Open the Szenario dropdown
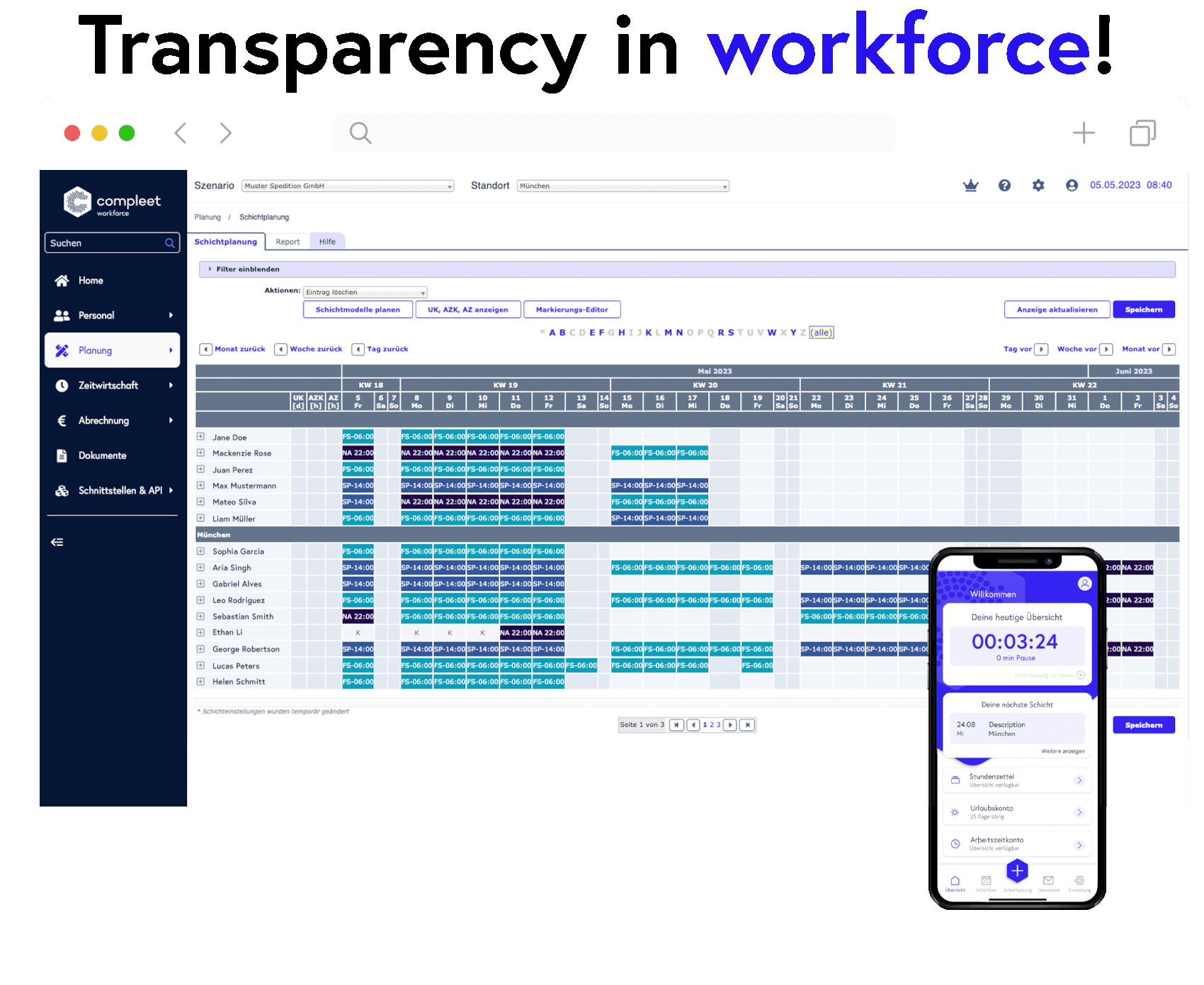 [348, 186]
